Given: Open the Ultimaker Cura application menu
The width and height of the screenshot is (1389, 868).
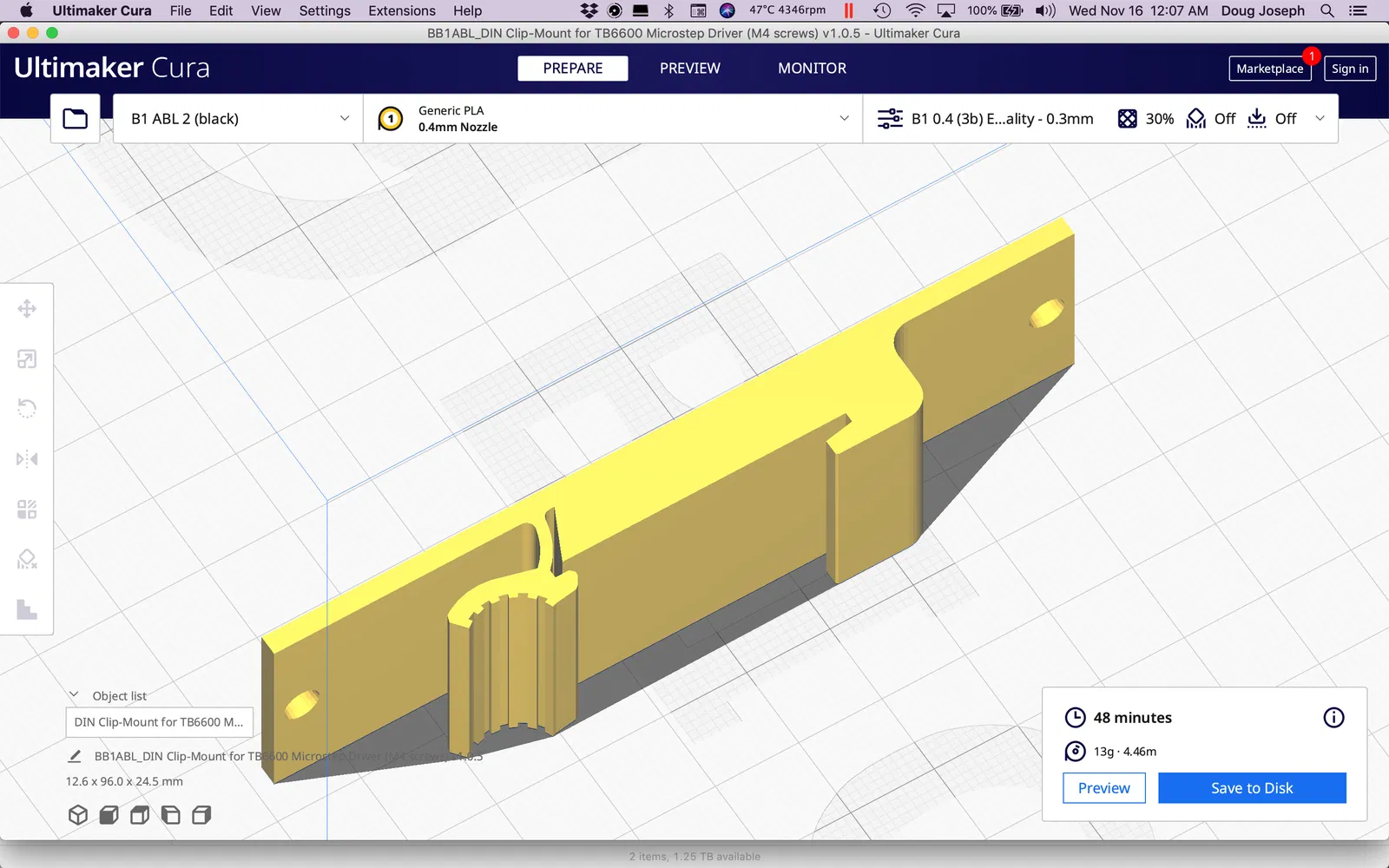Looking at the screenshot, I should pos(102,10).
